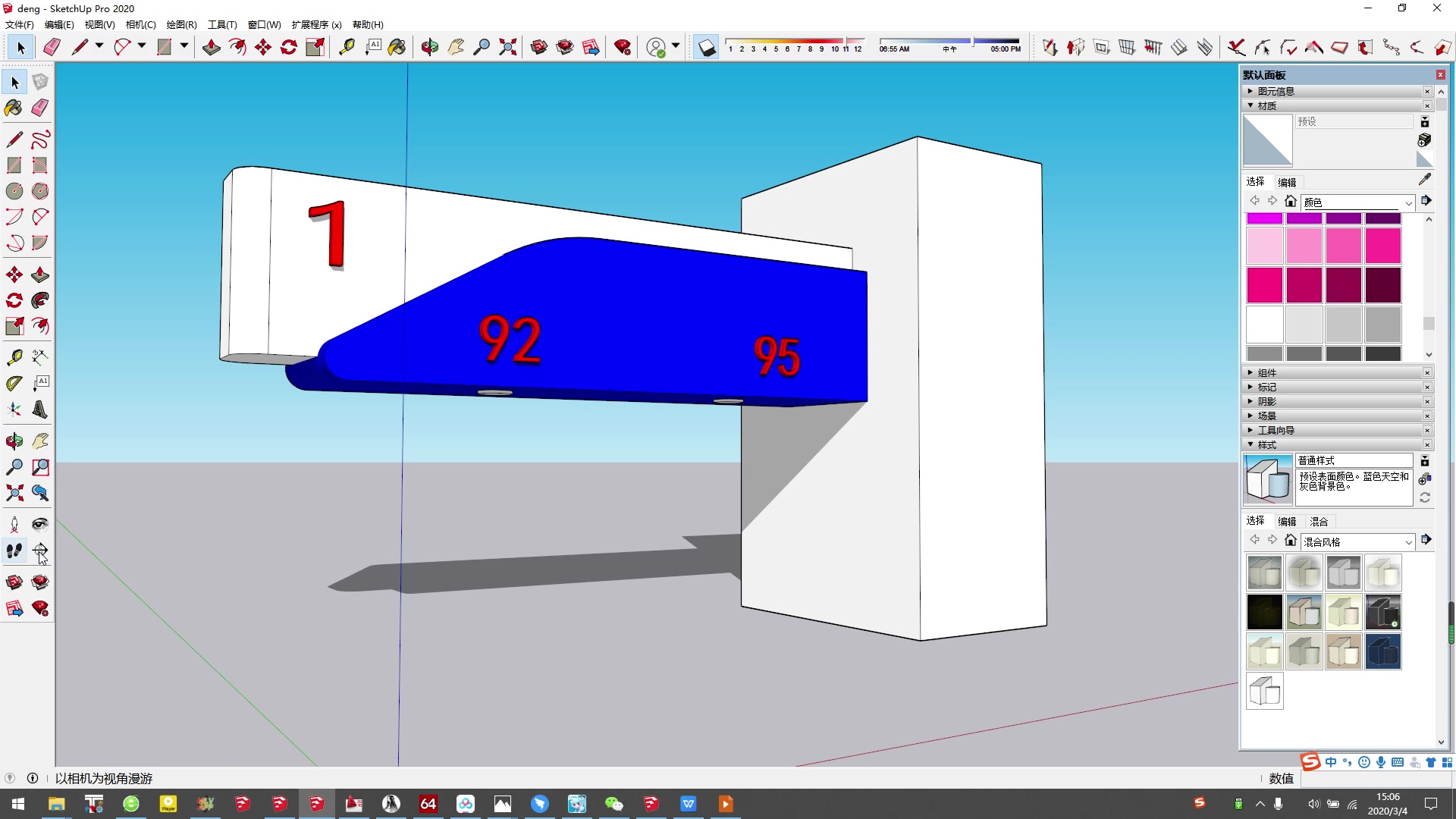Open the 混合风格 style collection dropdown
Image resolution: width=1456 pixels, height=819 pixels.
(x=1408, y=541)
